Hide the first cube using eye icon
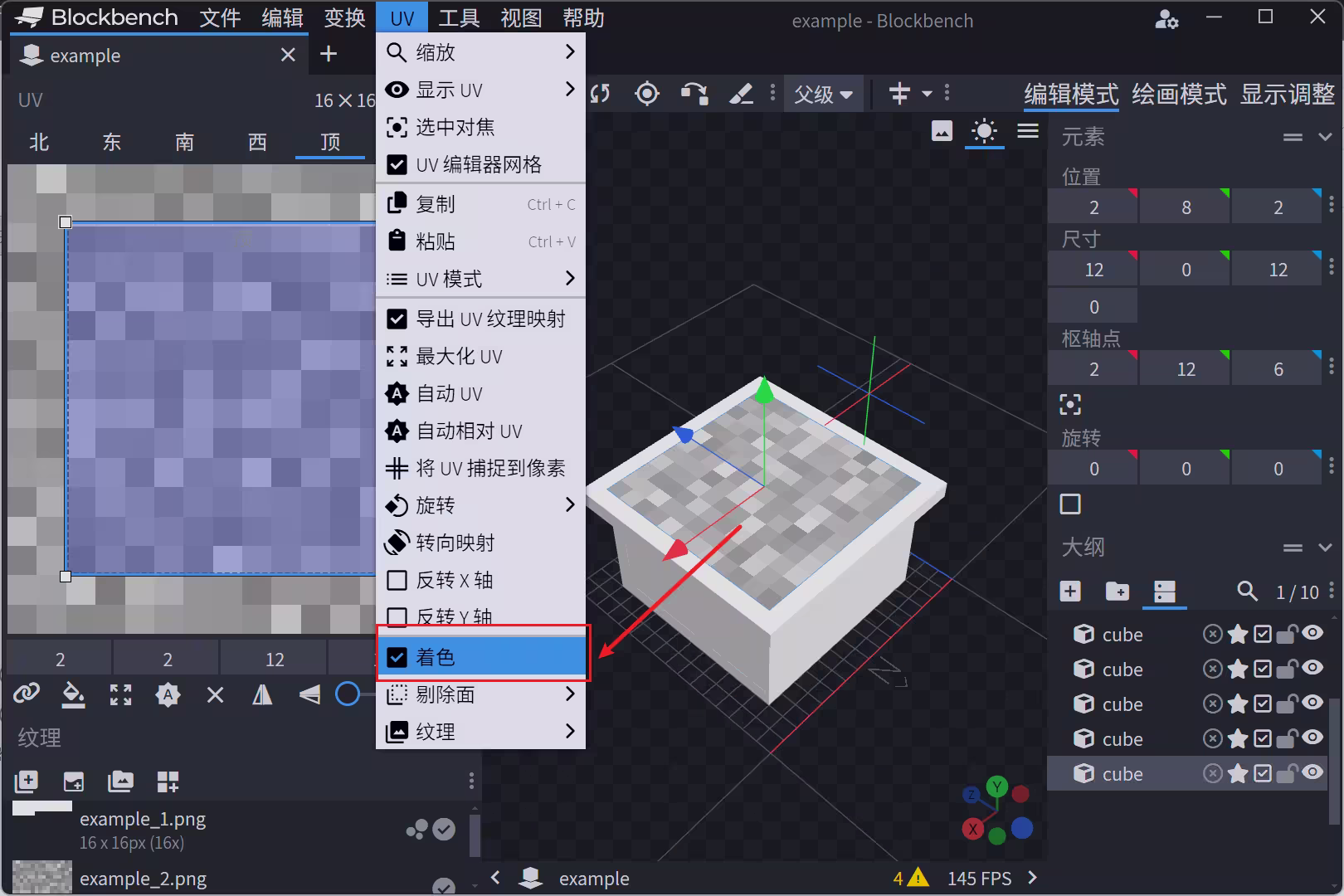This screenshot has height=896, width=1344. [x=1312, y=634]
